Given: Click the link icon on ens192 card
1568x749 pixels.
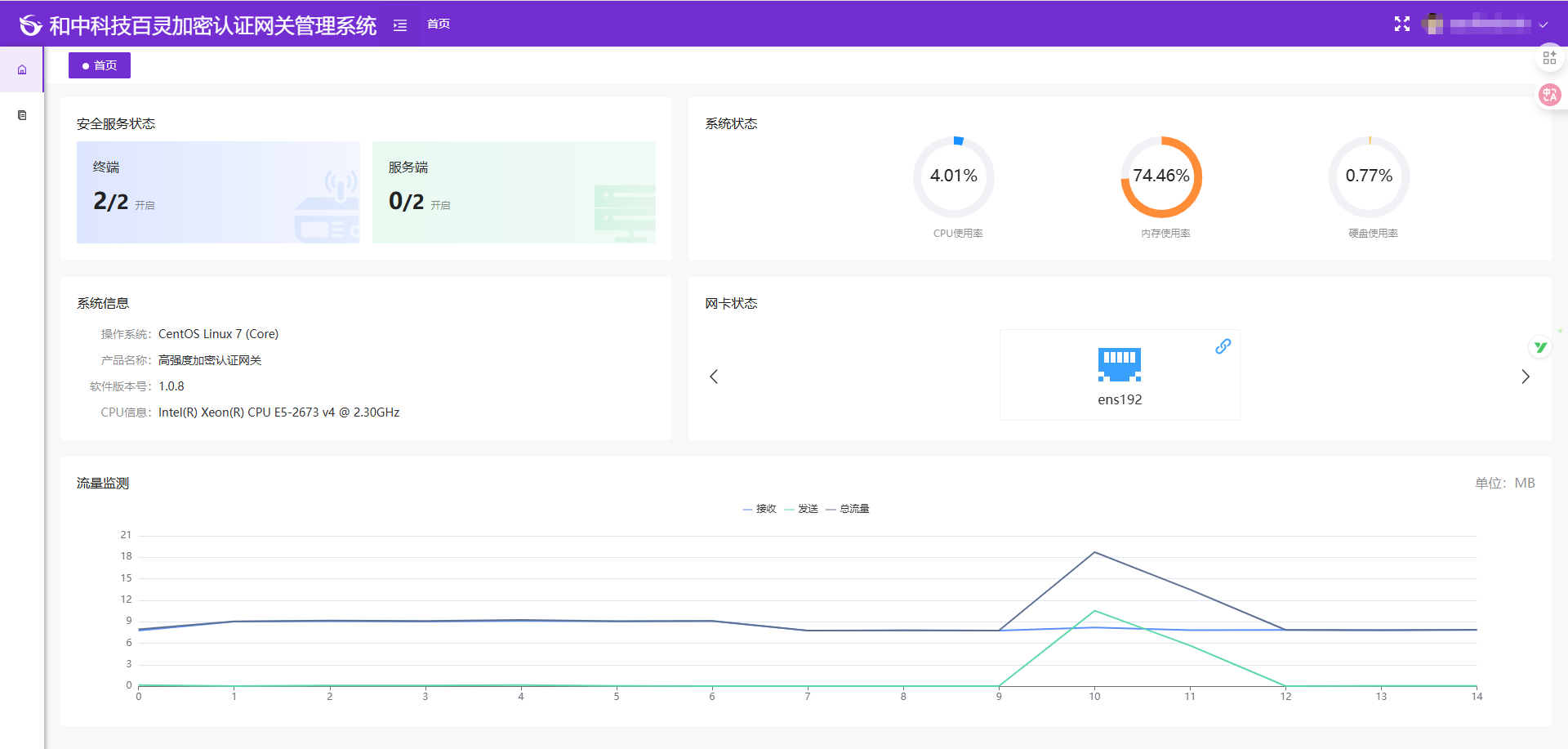Looking at the screenshot, I should tap(1223, 346).
